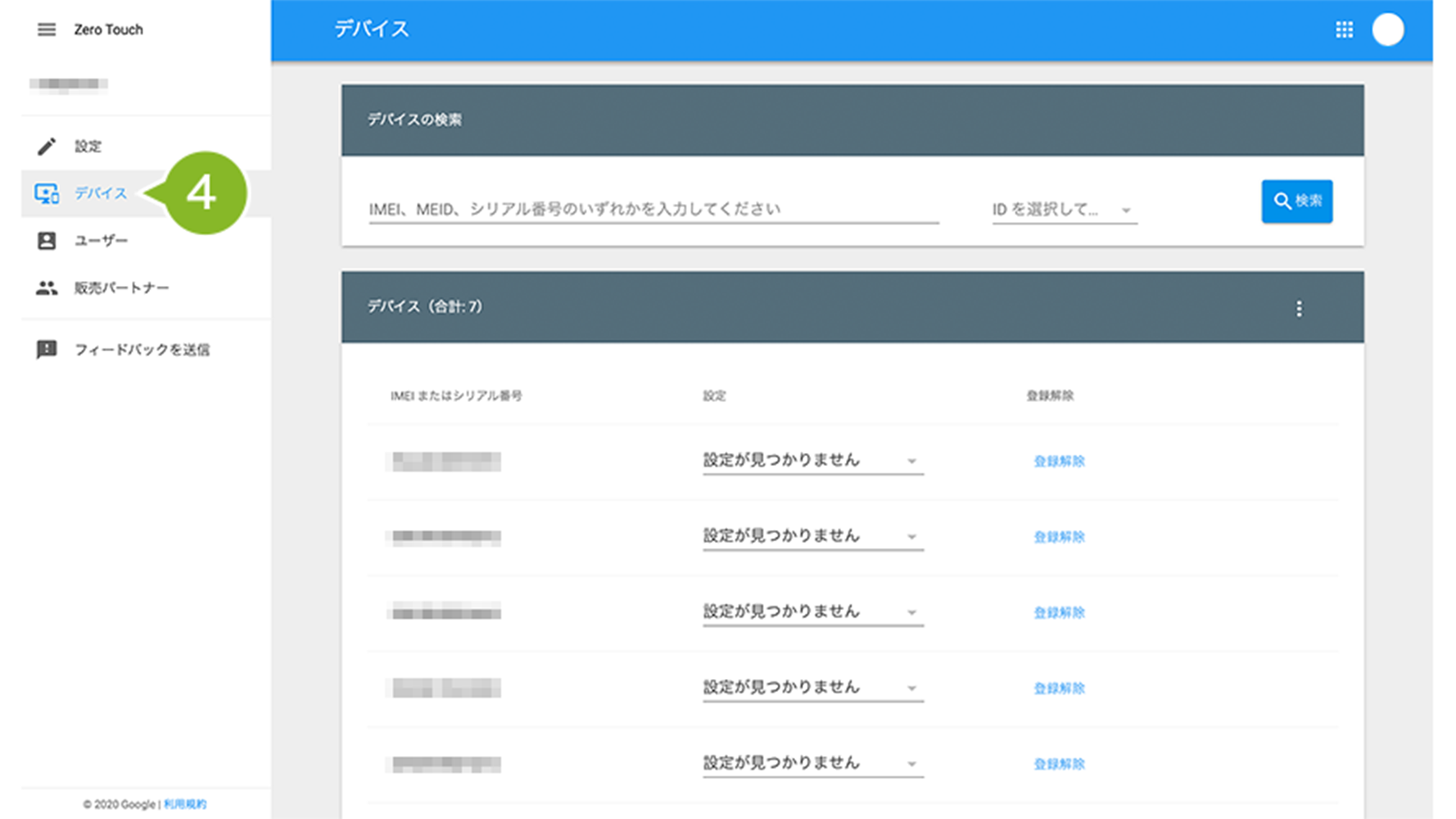Click the デバイス monitor icon in sidebar
1456x819 pixels.
pos(47,193)
